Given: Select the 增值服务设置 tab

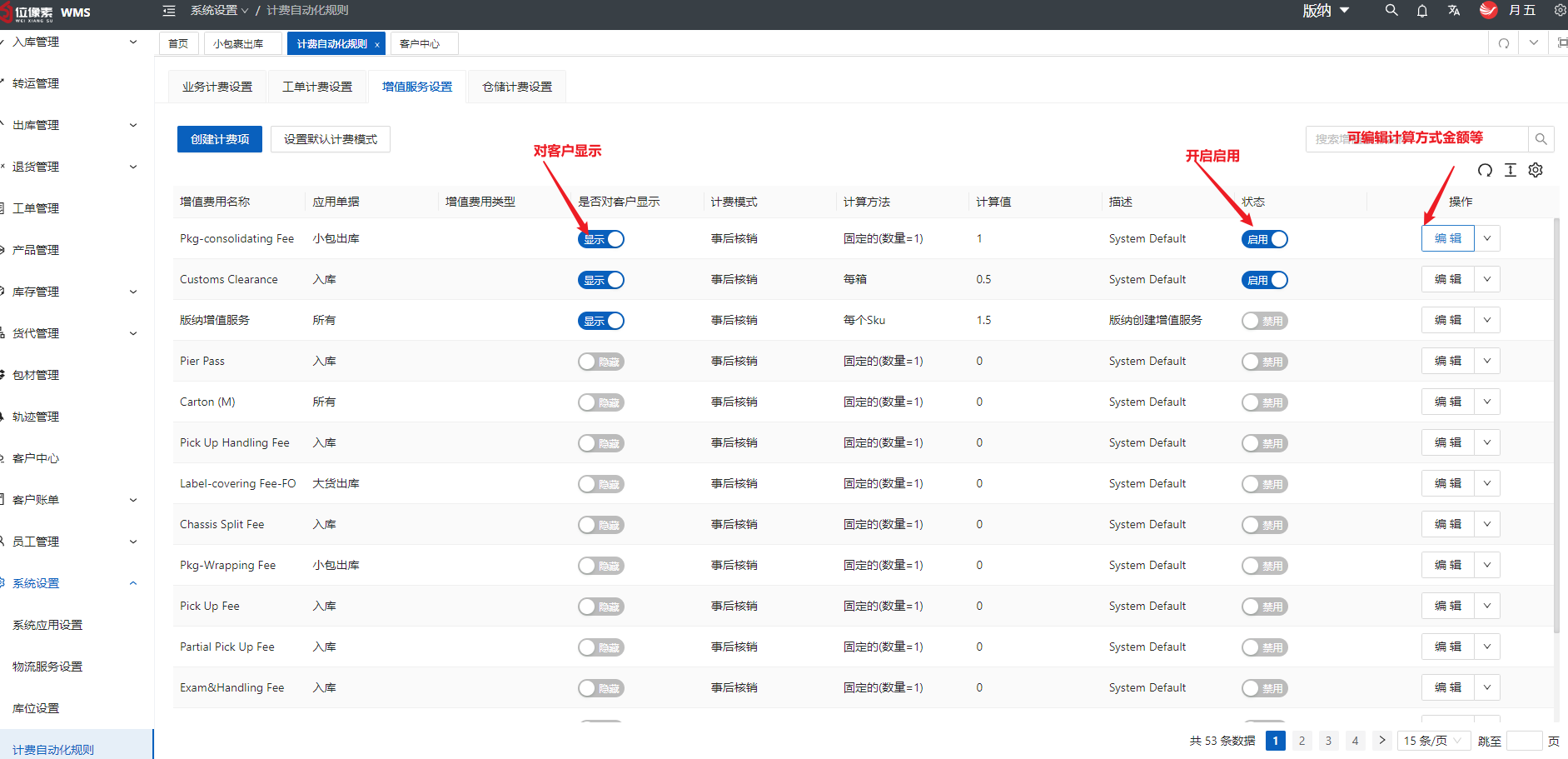Looking at the screenshot, I should (417, 87).
